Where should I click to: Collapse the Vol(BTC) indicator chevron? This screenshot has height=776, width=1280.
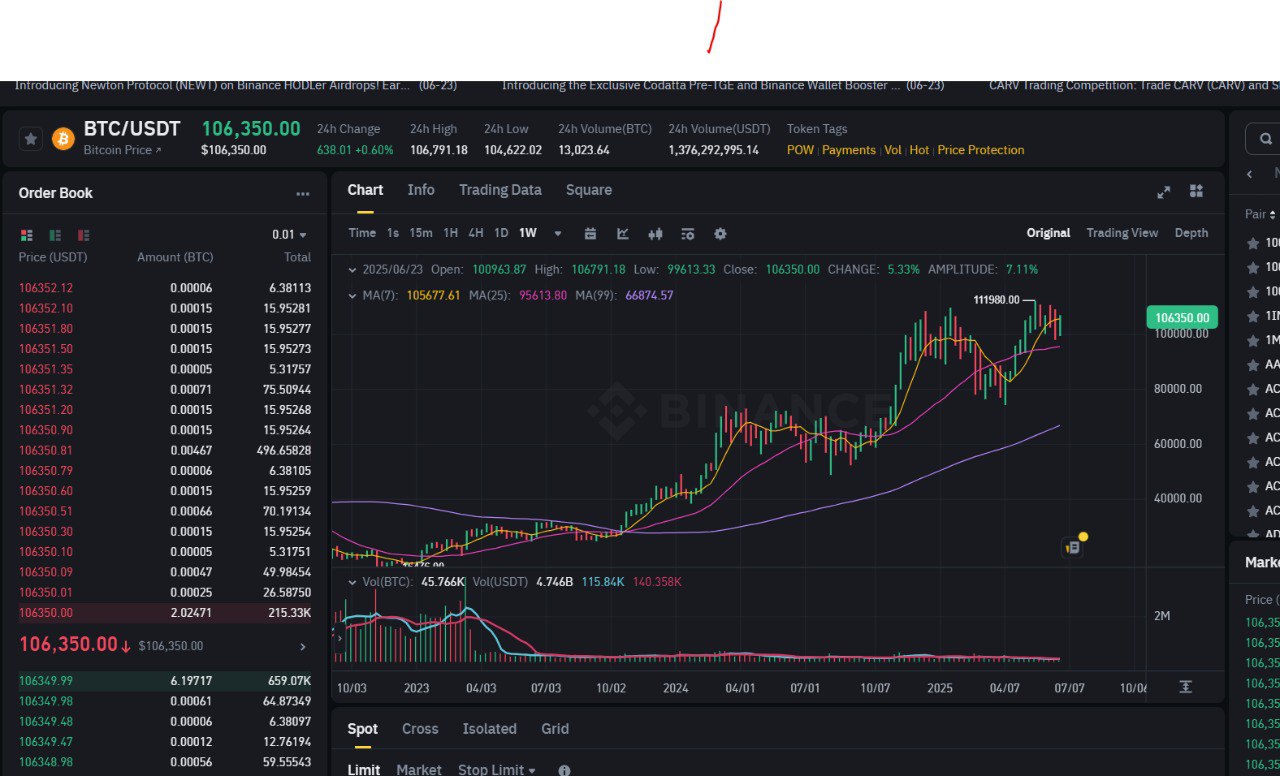coord(351,582)
